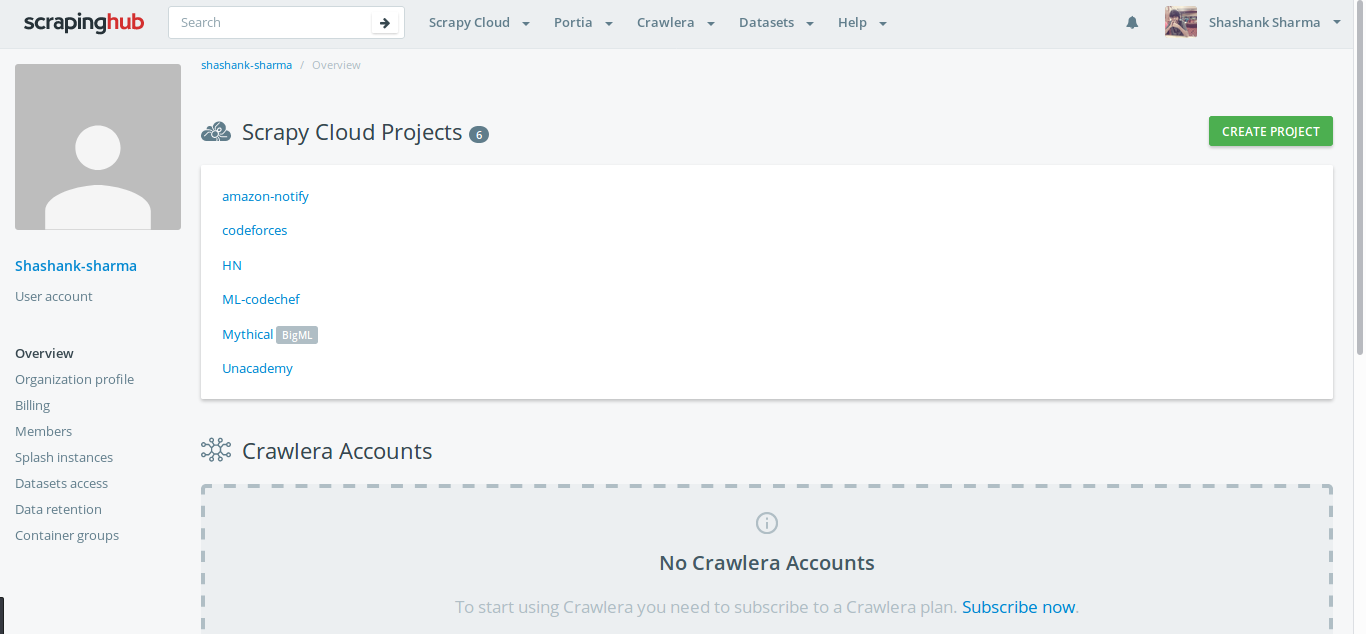Open the Scrapinghub logo home link
Image resolution: width=1366 pixels, height=634 pixels.
tap(84, 22)
